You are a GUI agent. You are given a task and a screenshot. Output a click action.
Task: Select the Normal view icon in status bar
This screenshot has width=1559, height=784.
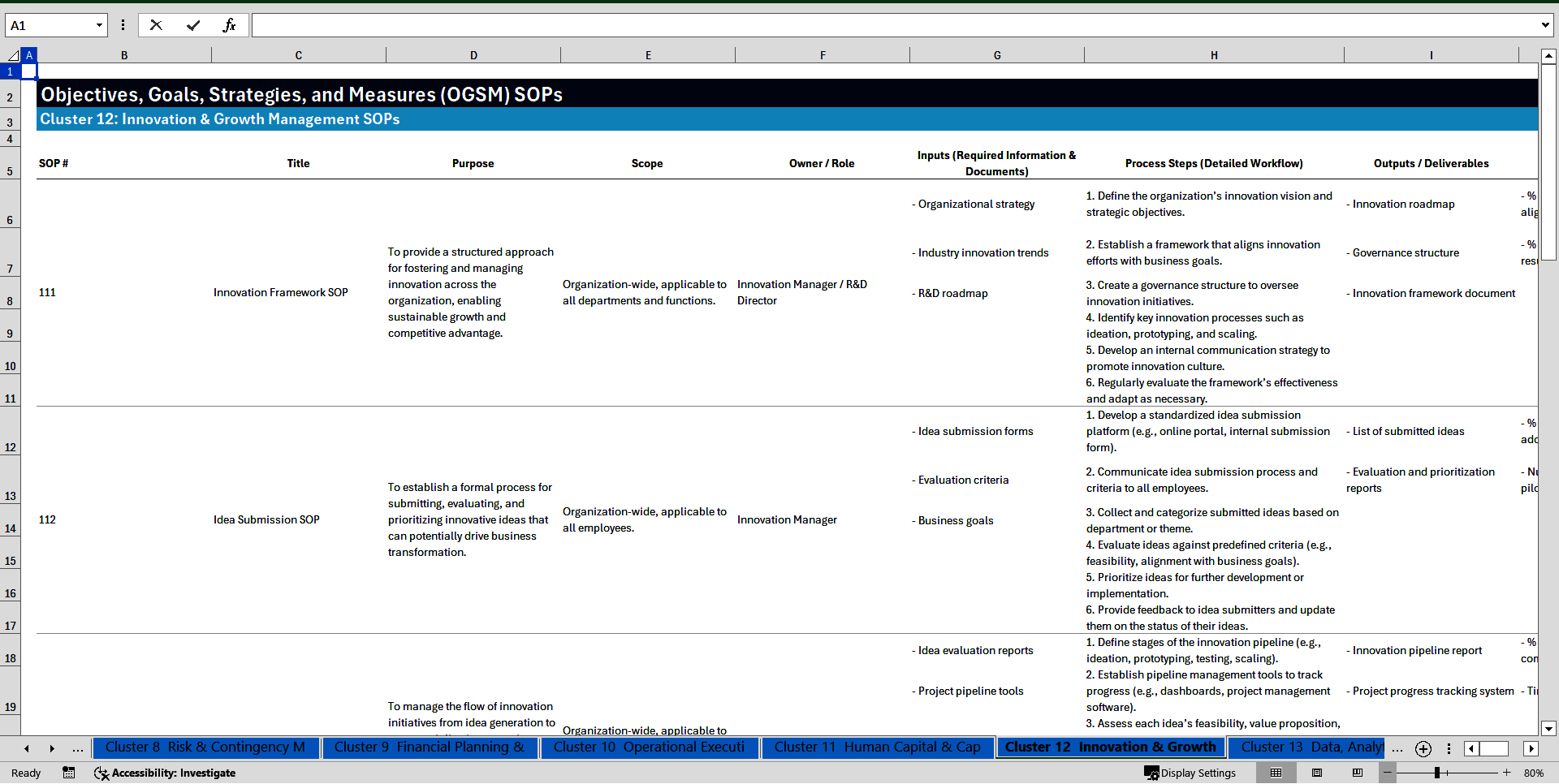click(1275, 773)
